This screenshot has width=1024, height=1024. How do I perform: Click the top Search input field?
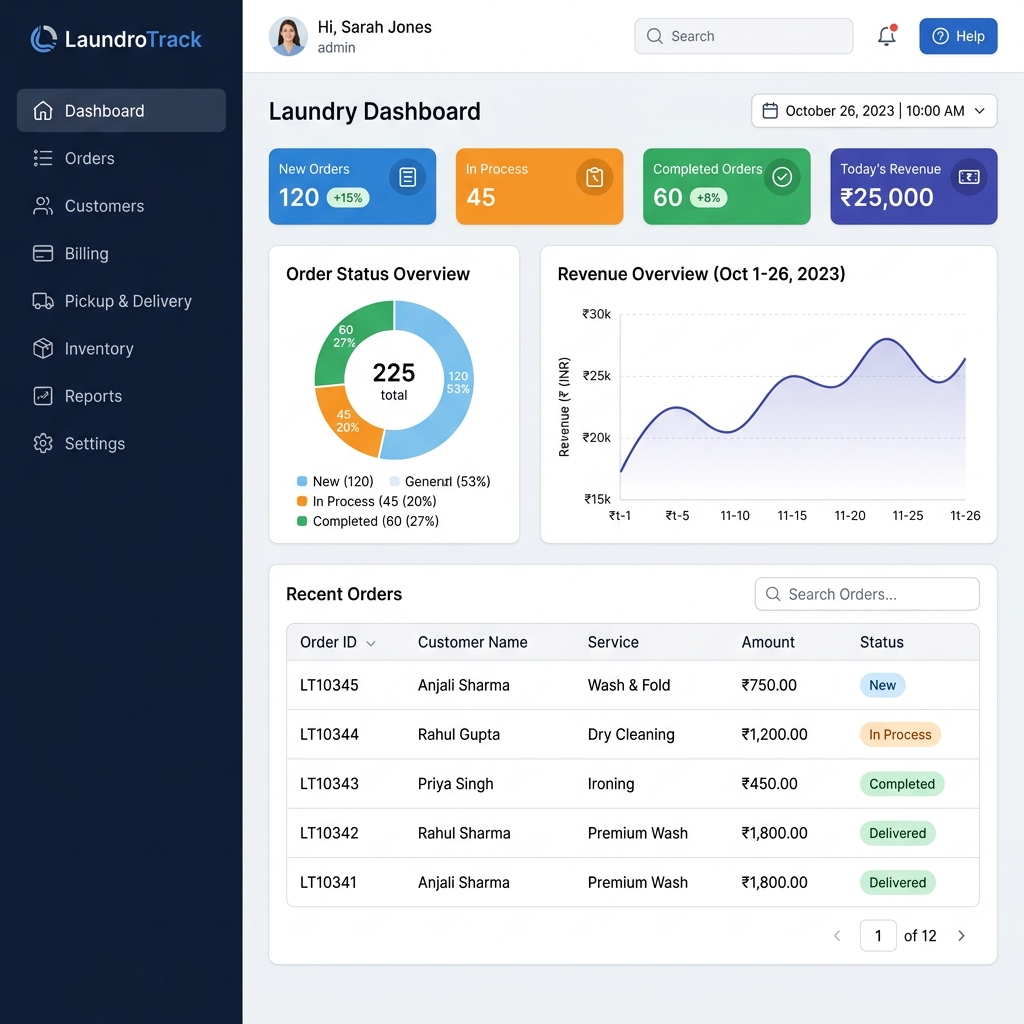click(x=743, y=36)
